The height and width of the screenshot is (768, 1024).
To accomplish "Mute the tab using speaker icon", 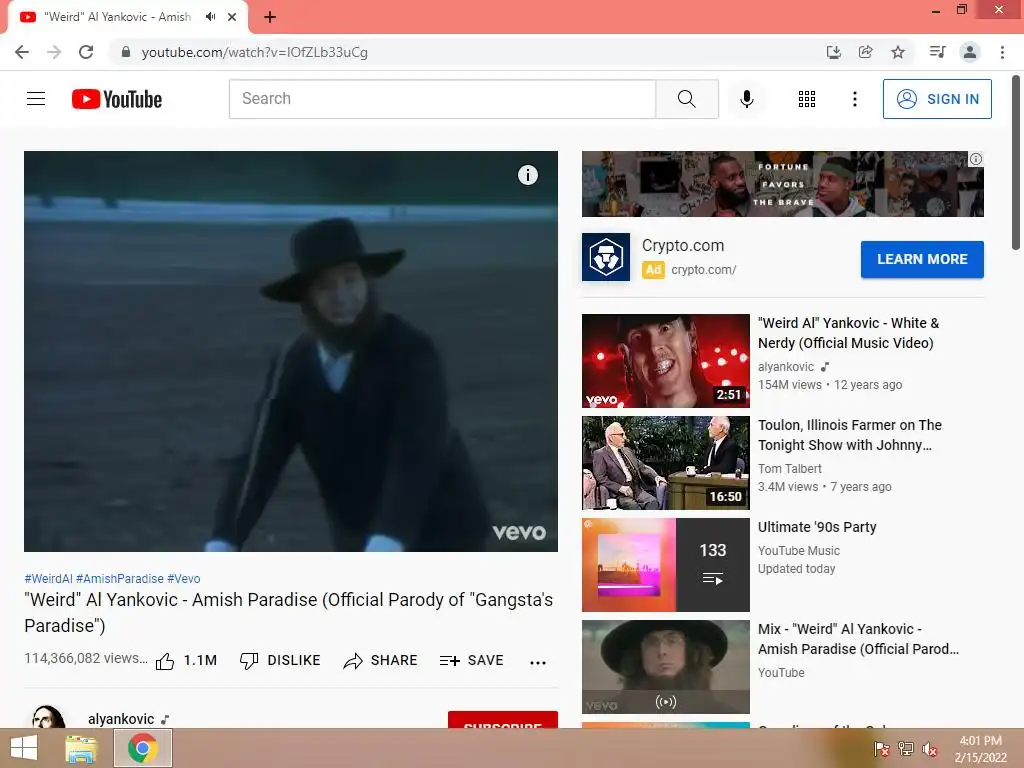I will pyautogui.click(x=210, y=17).
